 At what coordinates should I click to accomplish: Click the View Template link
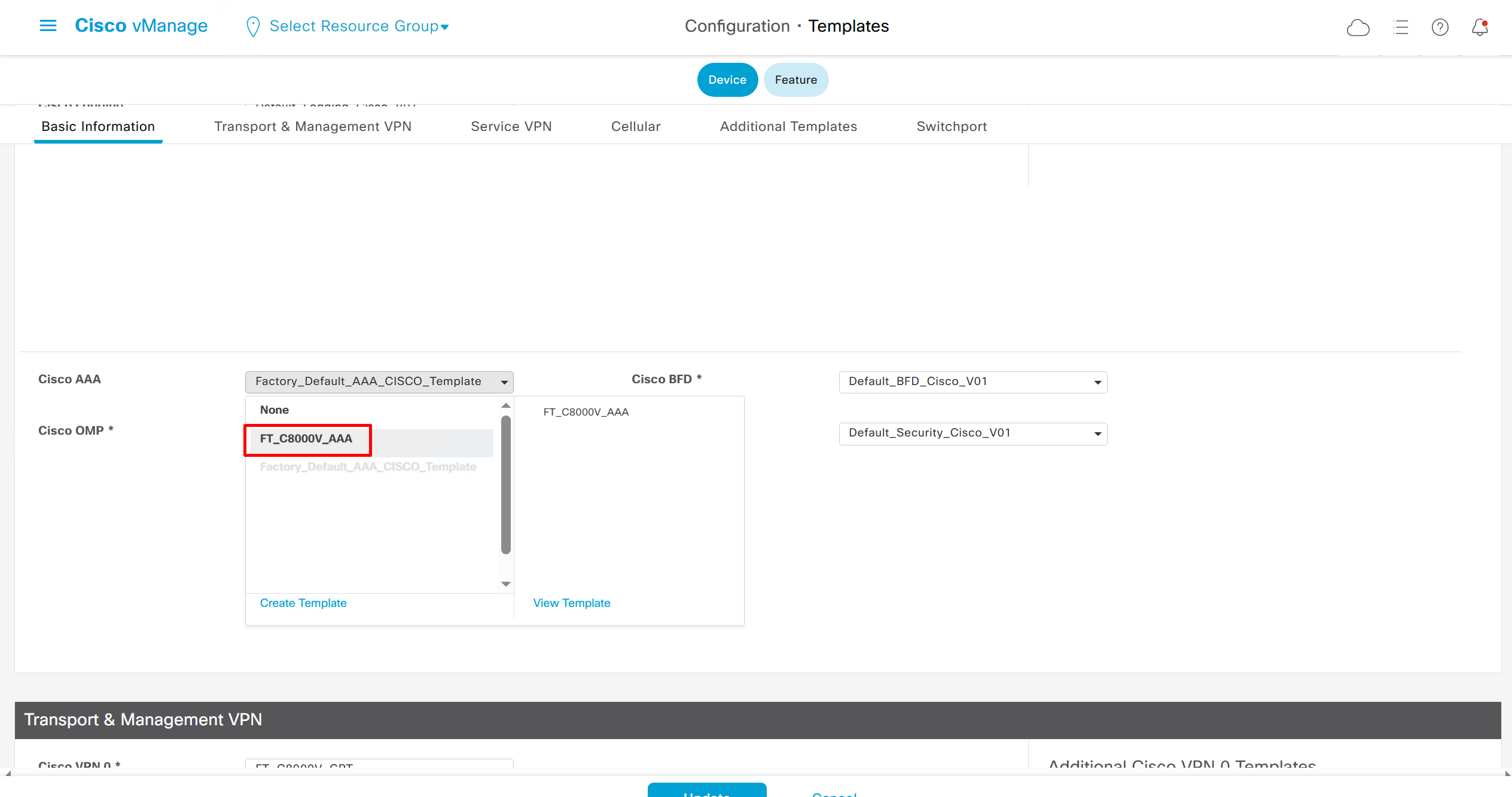[571, 603]
